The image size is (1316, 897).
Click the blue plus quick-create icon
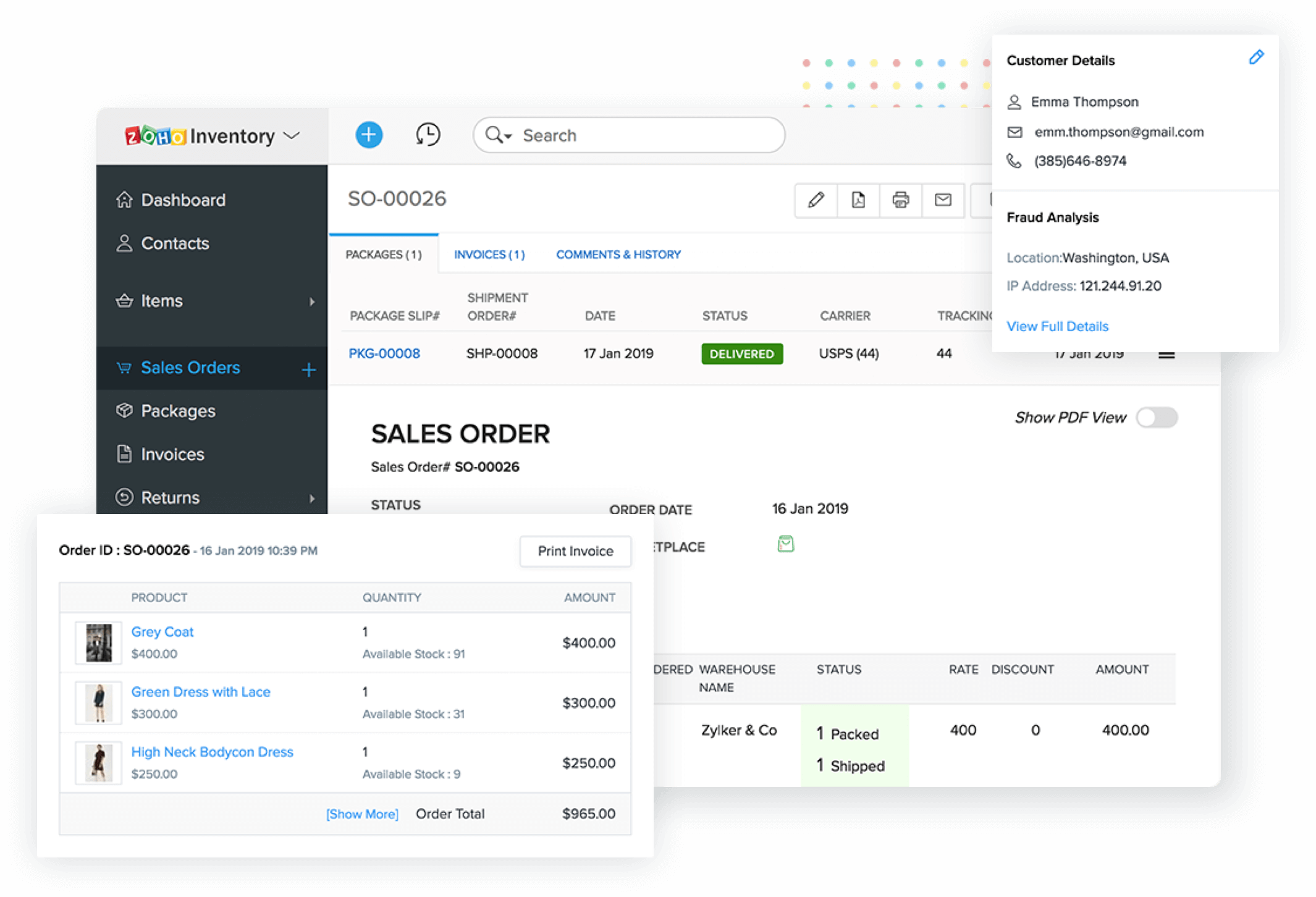(368, 135)
